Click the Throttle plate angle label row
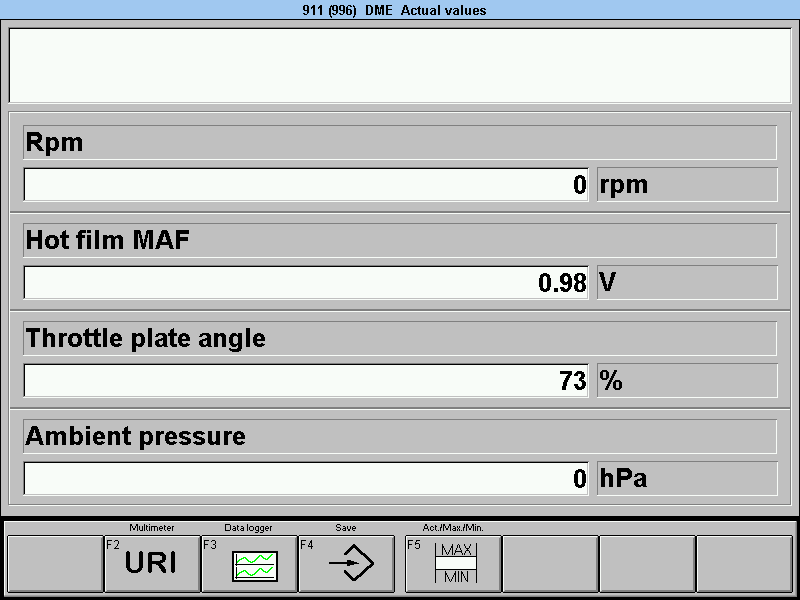 point(400,338)
